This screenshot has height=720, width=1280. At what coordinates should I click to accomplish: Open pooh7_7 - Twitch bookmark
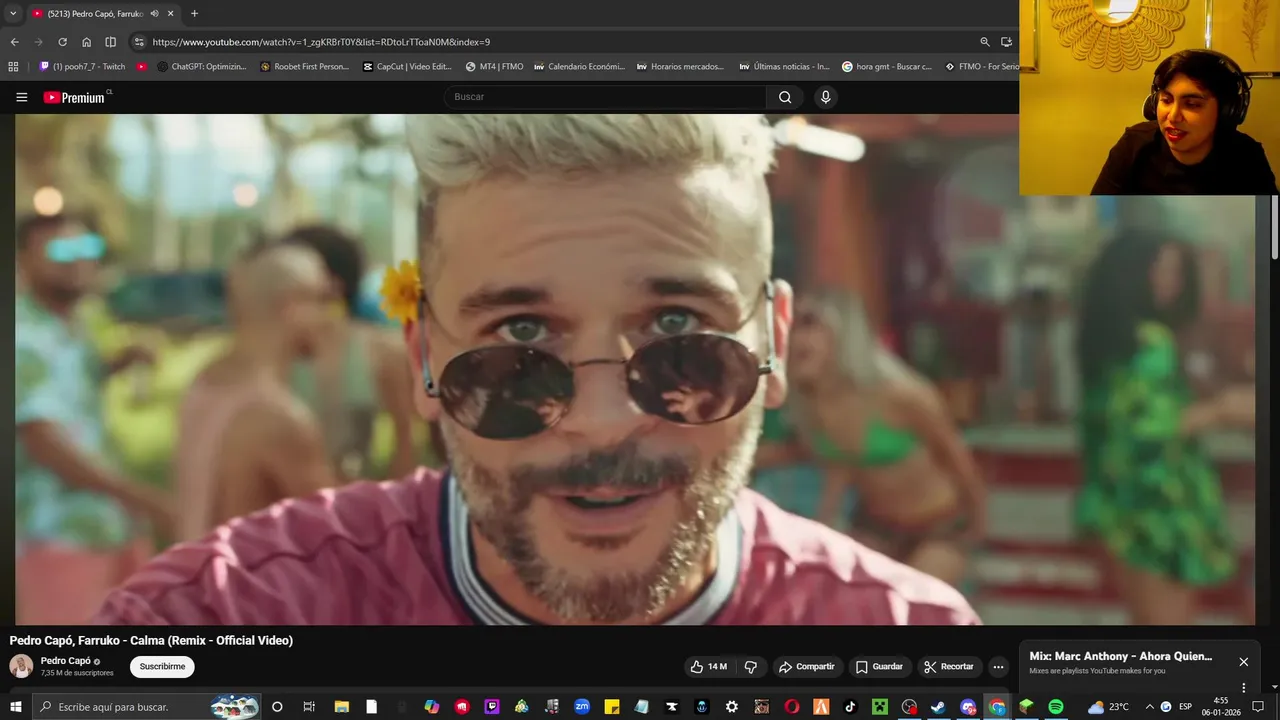click(x=82, y=67)
